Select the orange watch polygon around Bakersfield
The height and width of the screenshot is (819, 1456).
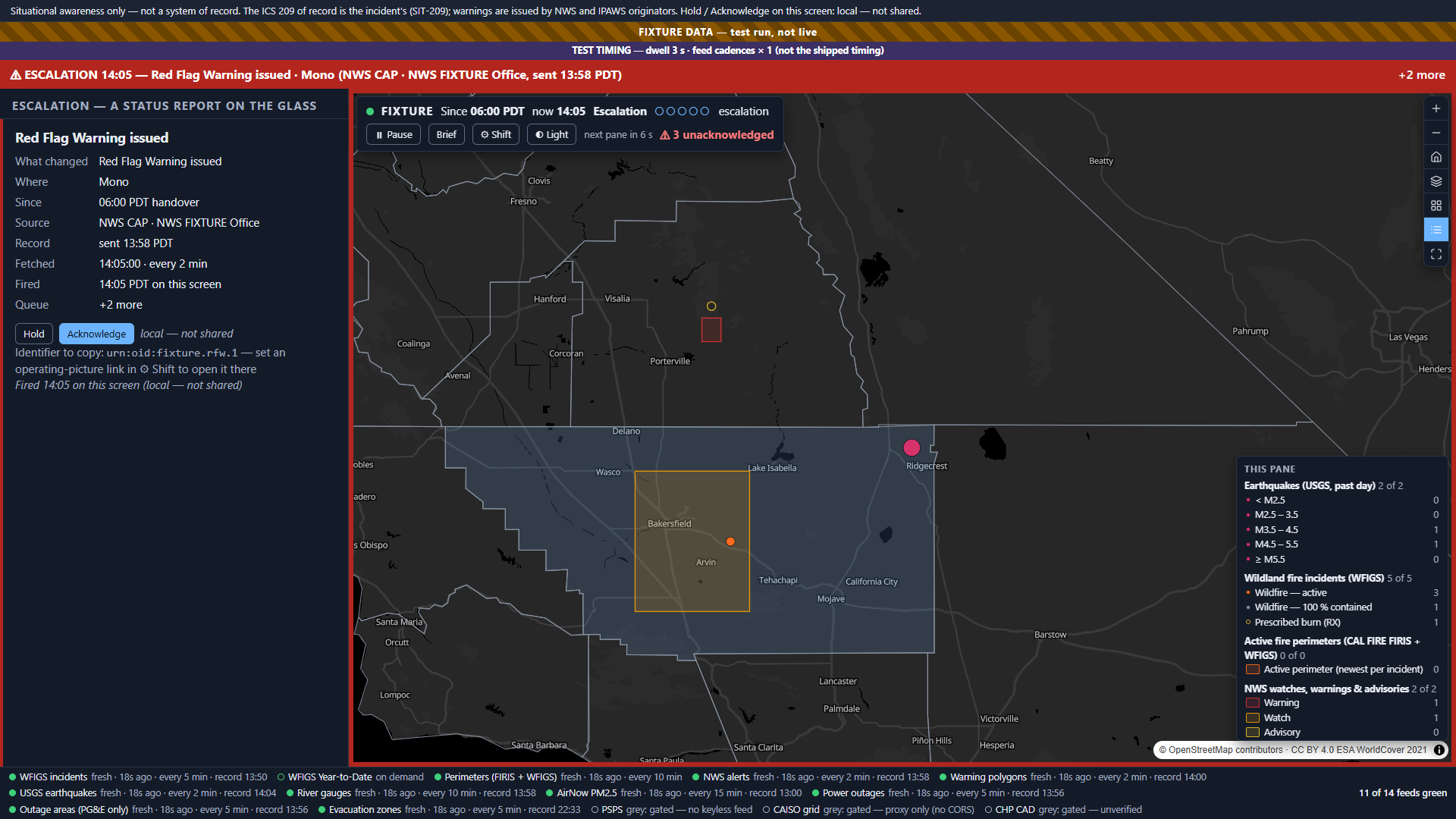[692, 541]
